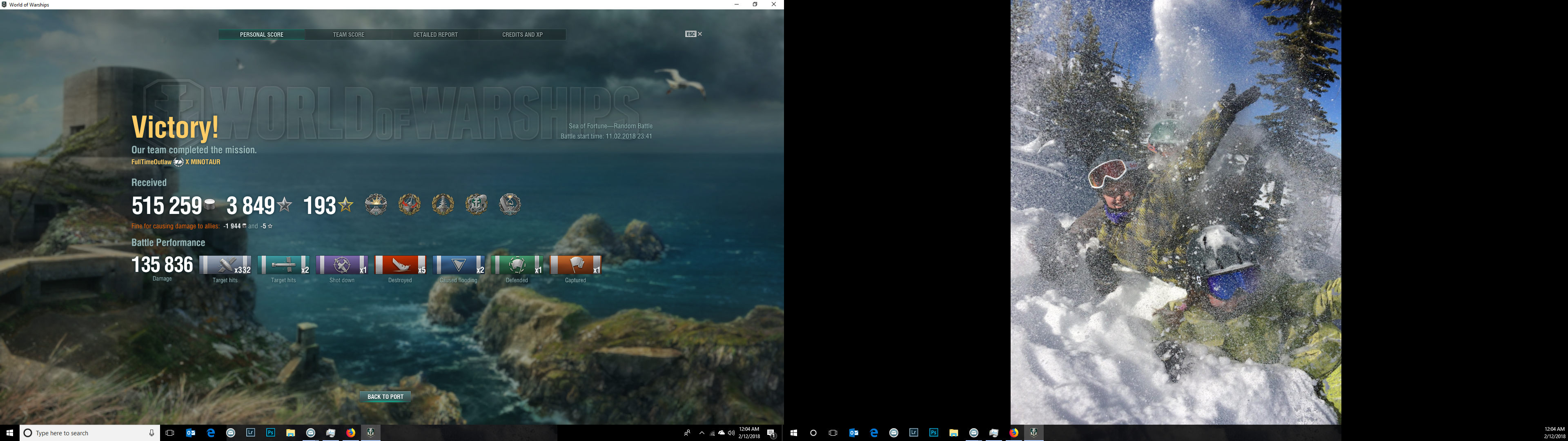This screenshot has height=441, width=1568.
Task: Click the hourglass achievement medal
Action: pos(510,204)
